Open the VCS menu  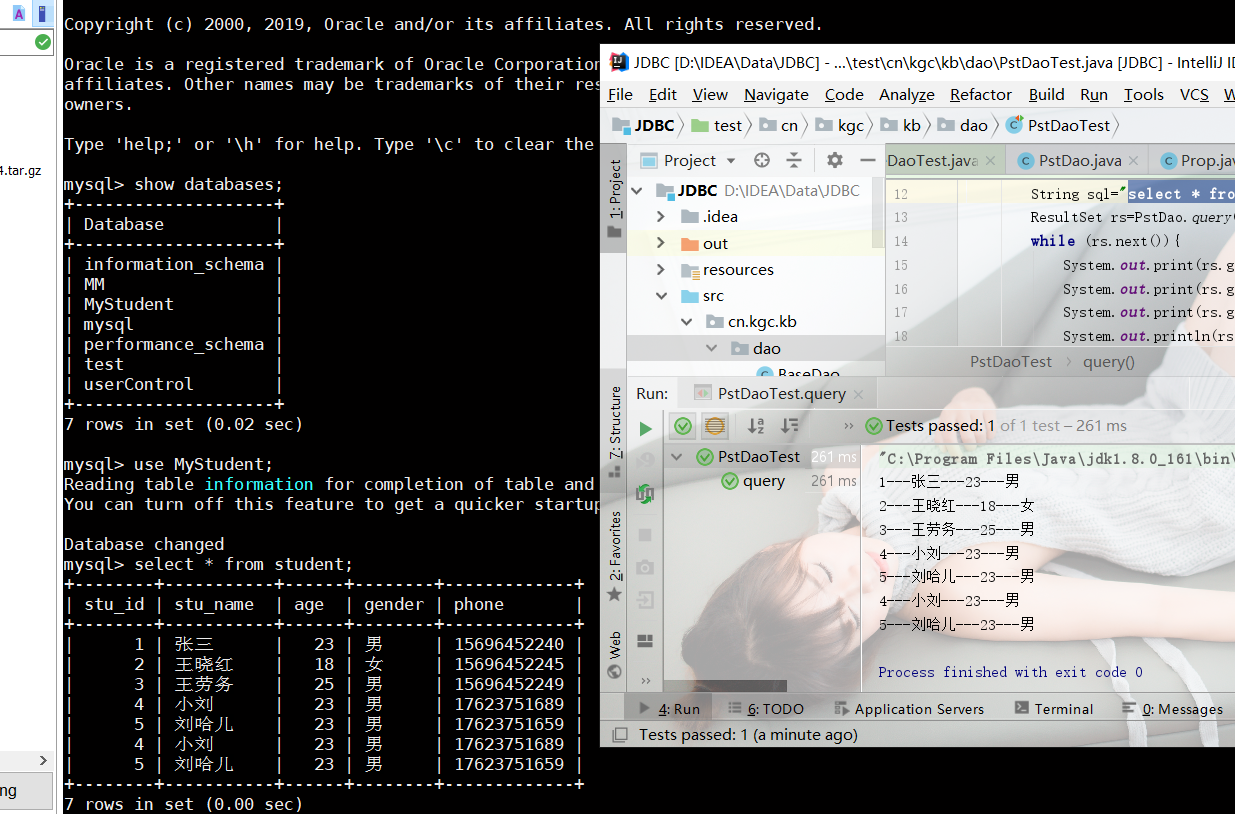1194,94
